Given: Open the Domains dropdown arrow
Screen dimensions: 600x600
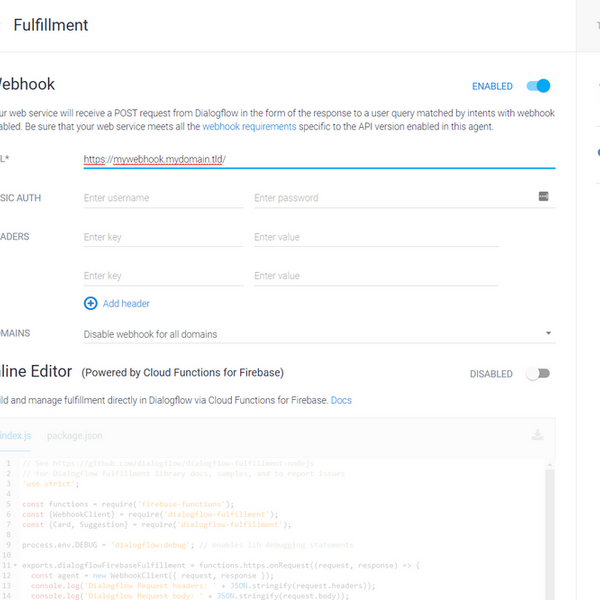Looking at the screenshot, I should click(x=549, y=334).
